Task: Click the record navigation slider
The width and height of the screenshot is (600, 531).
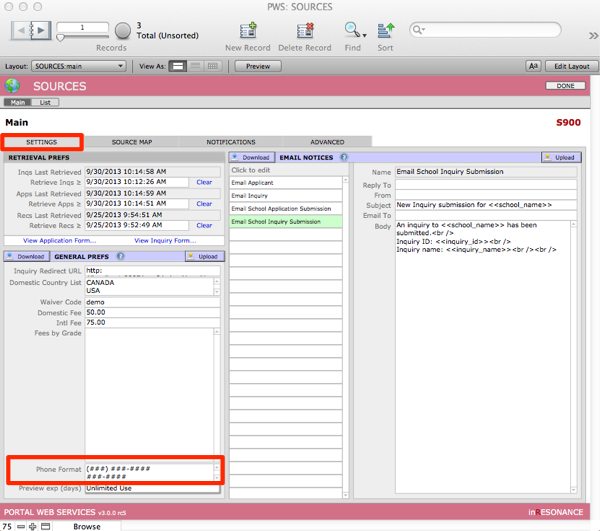Action: point(85,37)
